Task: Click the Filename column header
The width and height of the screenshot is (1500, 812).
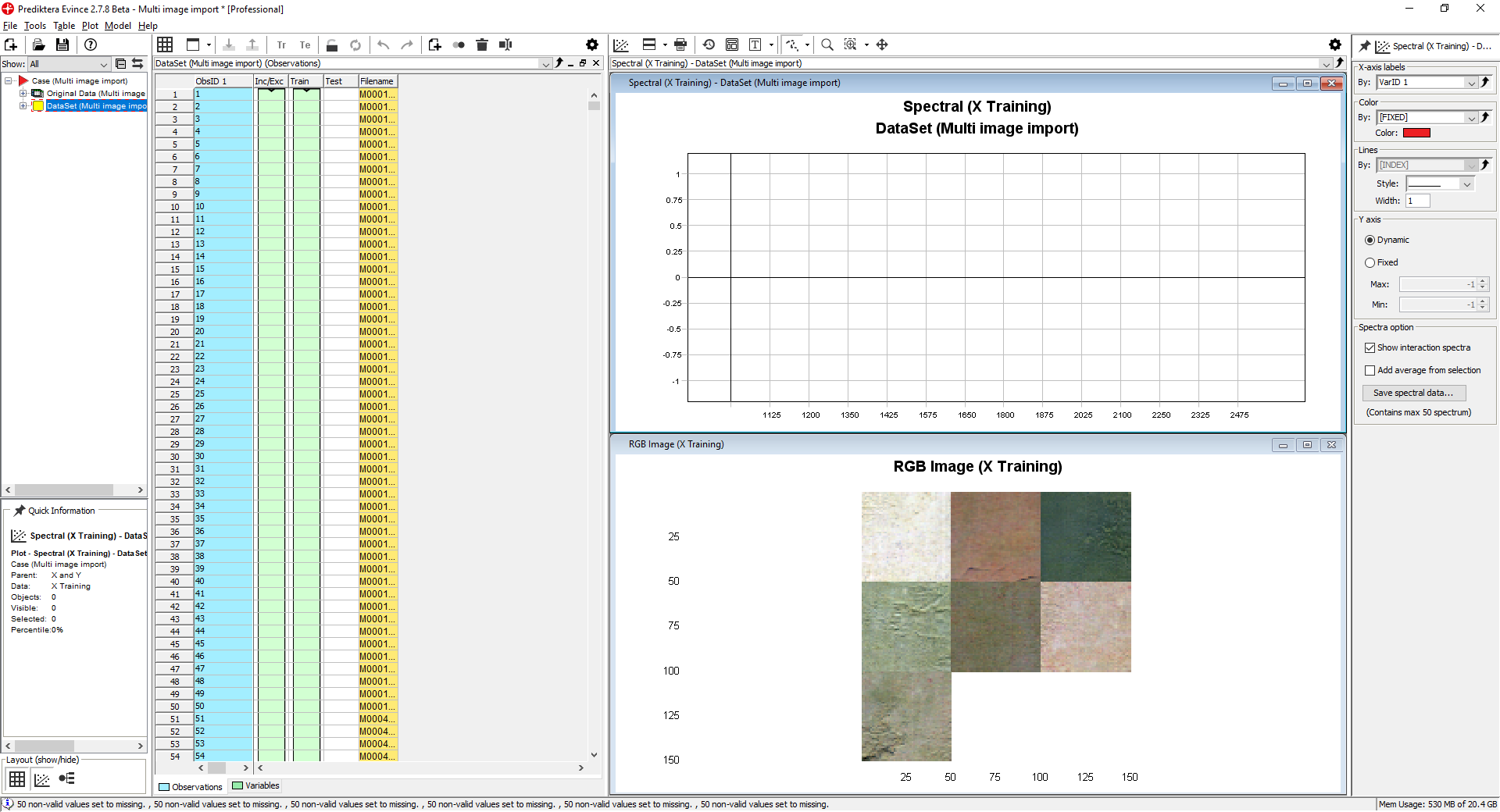Action: click(377, 81)
